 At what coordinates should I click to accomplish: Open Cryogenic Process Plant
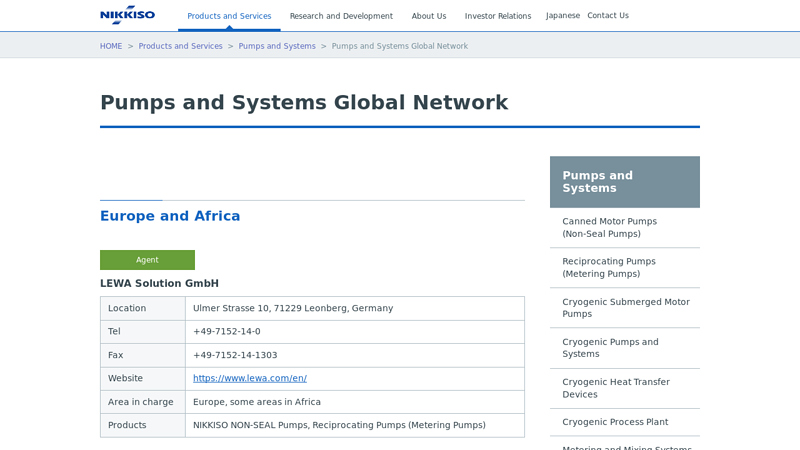coord(625,422)
